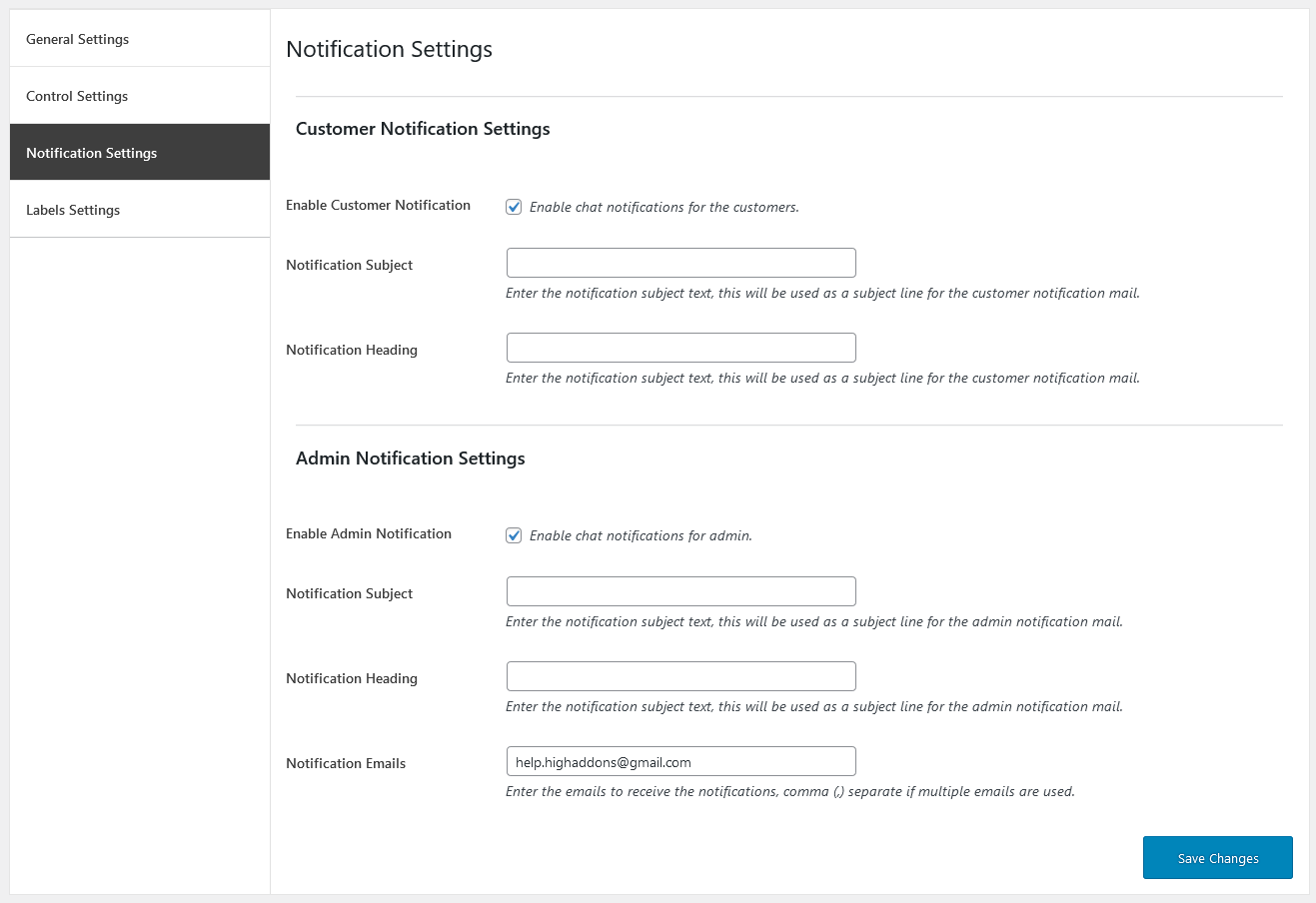Image resolution: width=1316 pixels, height=903 pixels.
Task: Uncheck Enable Admin Notification
Action: pos(514,535)
